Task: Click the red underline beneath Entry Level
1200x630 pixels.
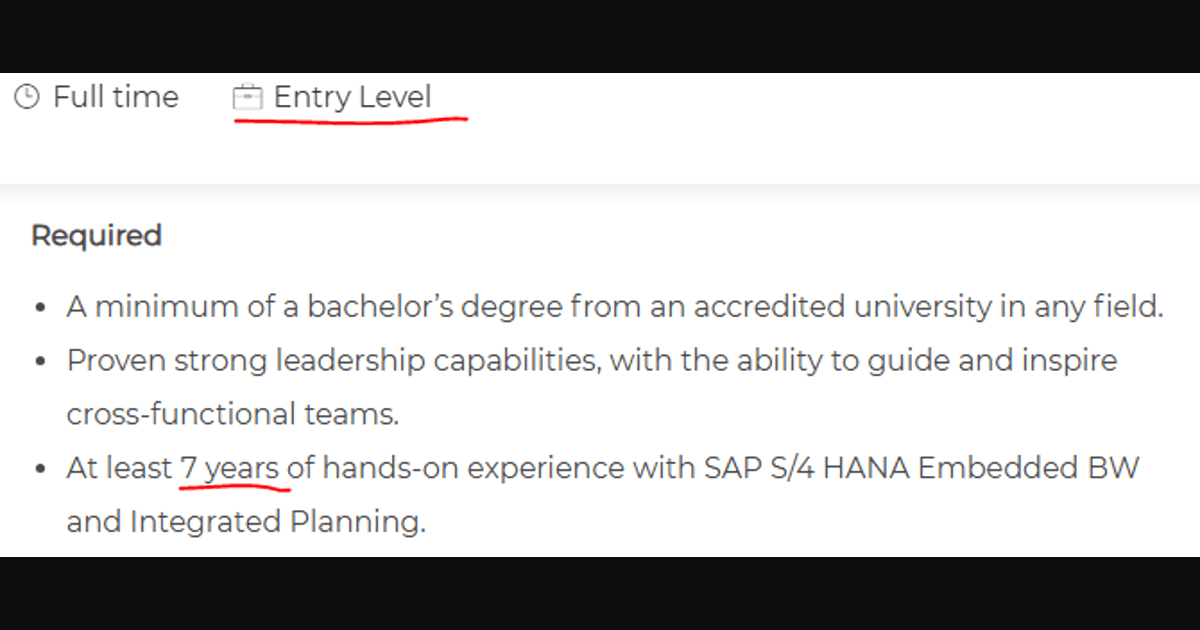Action: [x=351, y=120]
